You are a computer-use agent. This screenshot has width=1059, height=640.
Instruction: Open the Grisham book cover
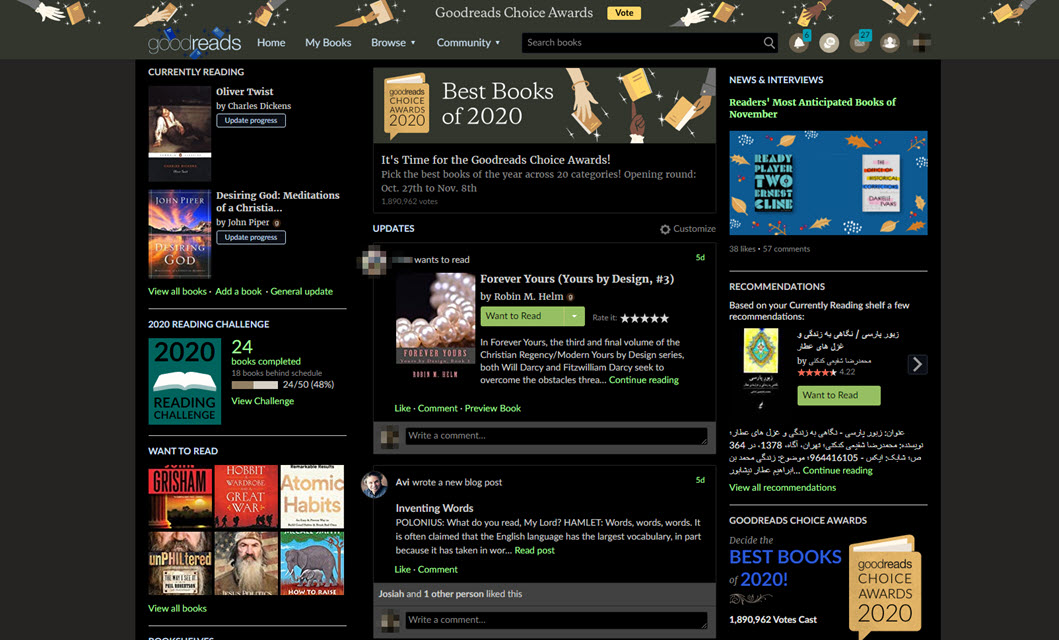(x=180, y=496)
